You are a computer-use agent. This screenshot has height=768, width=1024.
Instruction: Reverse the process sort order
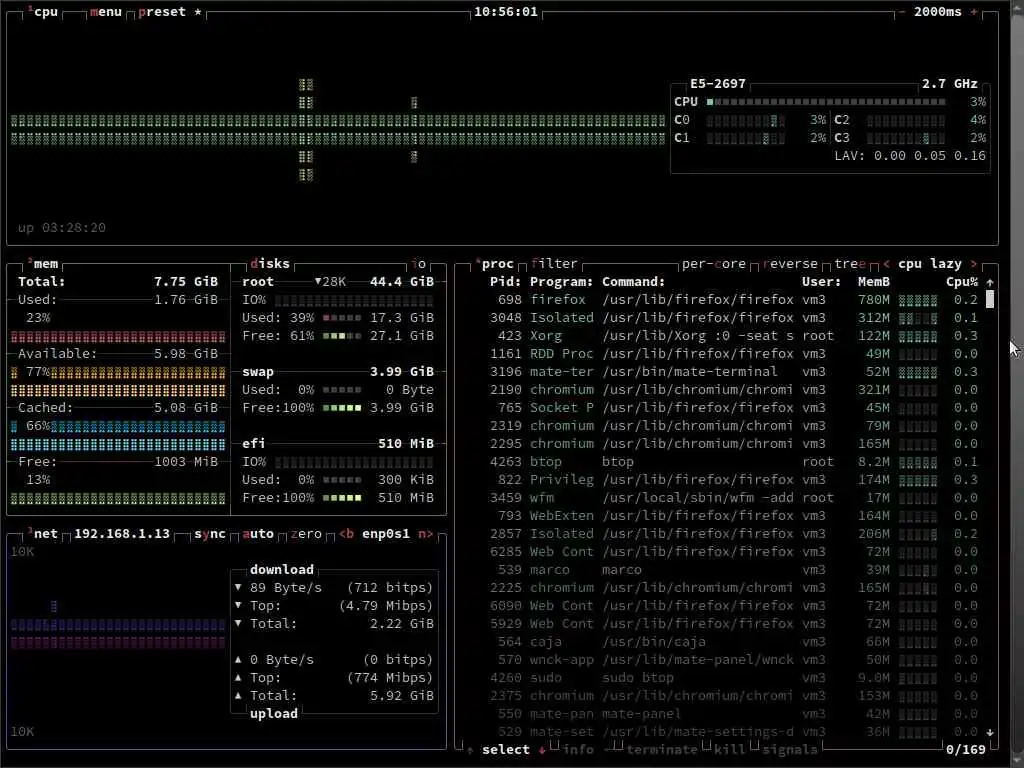(x=790, y=264)
